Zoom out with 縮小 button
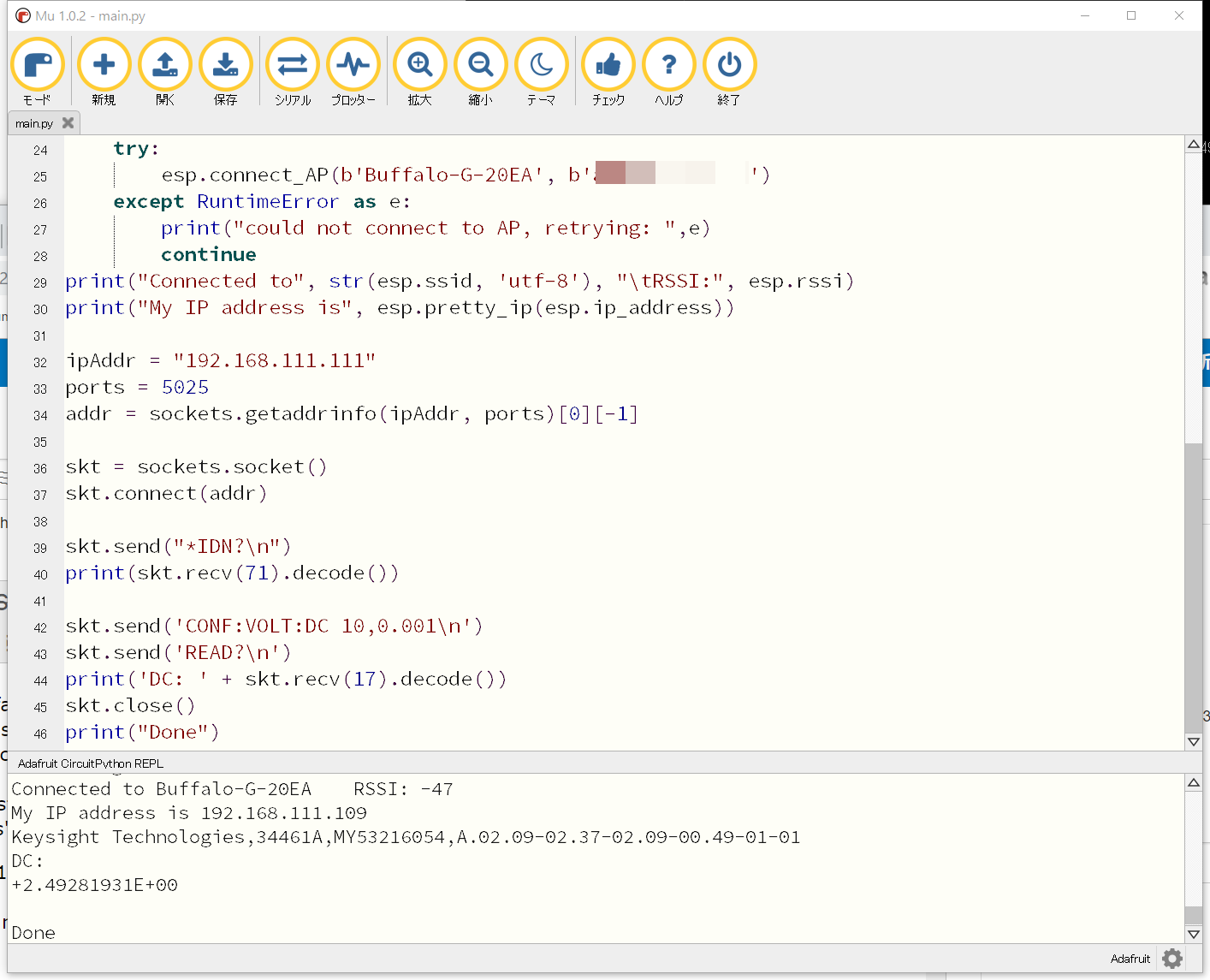This screenshot has width=1210, height=980. pyautogui.click(x=481, y=72)
